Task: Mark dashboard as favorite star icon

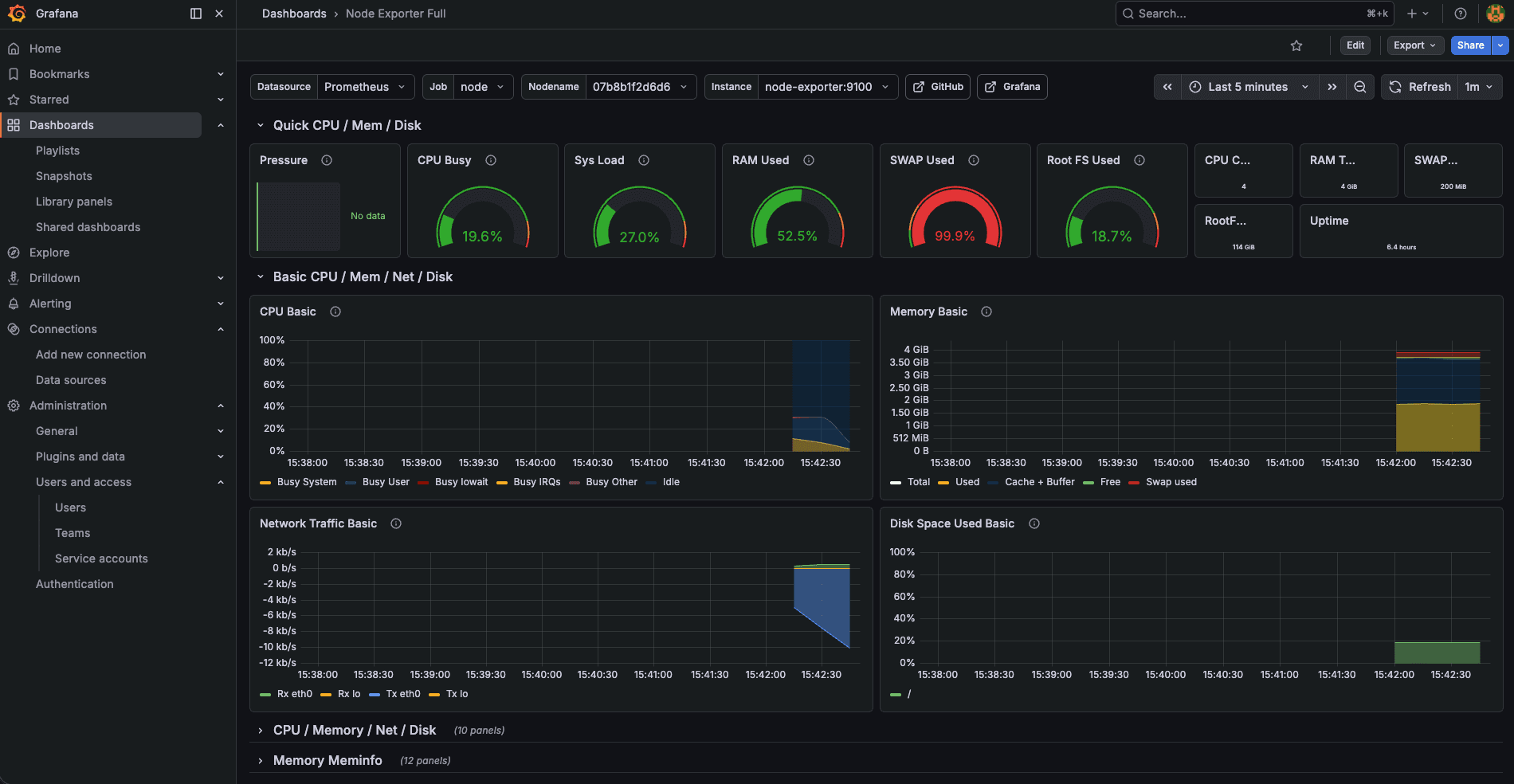Action: click(1296, 45)
